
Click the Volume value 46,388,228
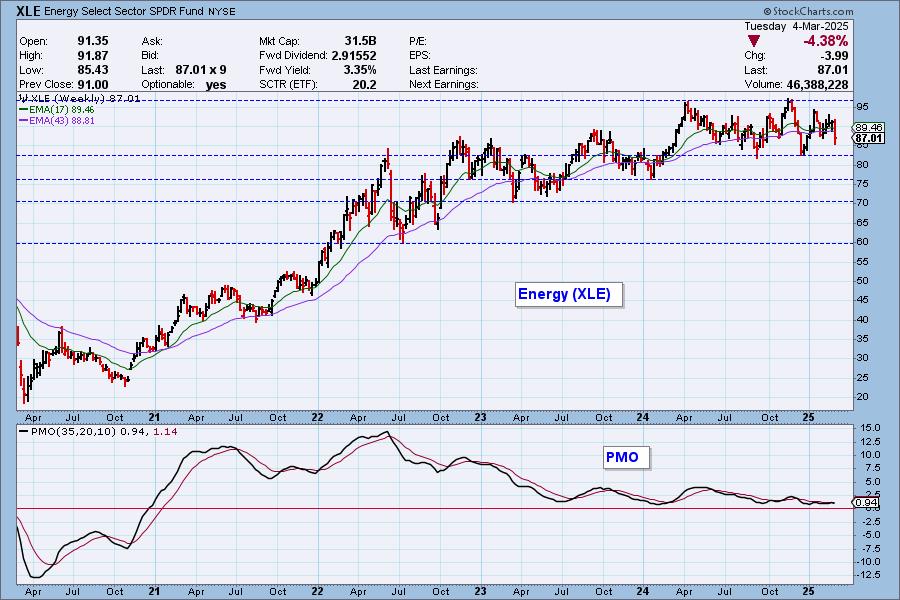click(817, 84)
